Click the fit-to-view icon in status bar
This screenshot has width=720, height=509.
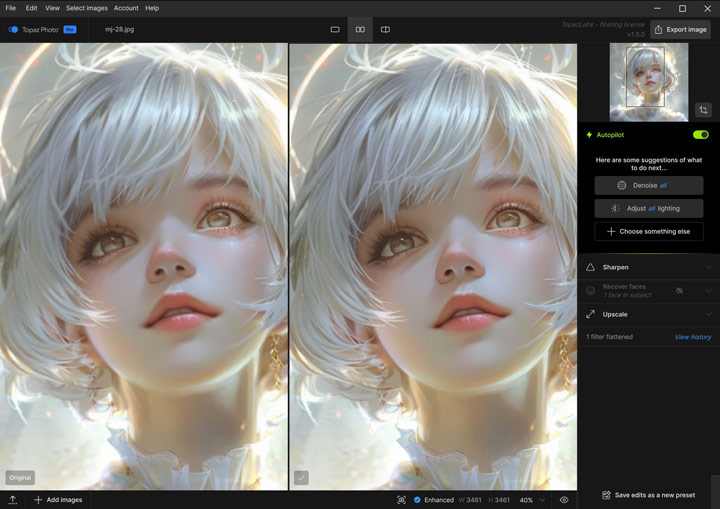pyautogui.click(x=401, y=500)
